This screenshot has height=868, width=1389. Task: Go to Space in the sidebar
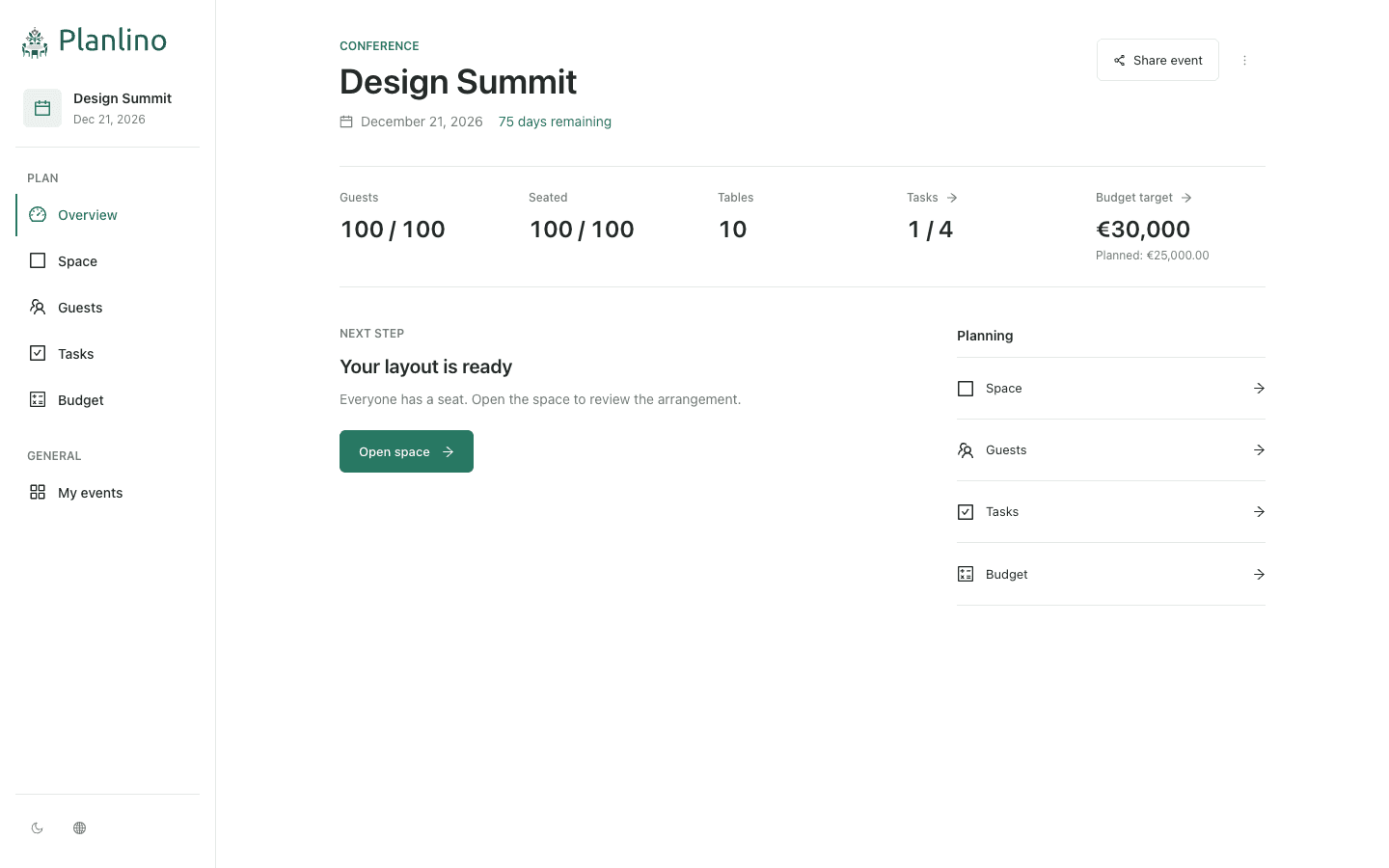point(108,261)
